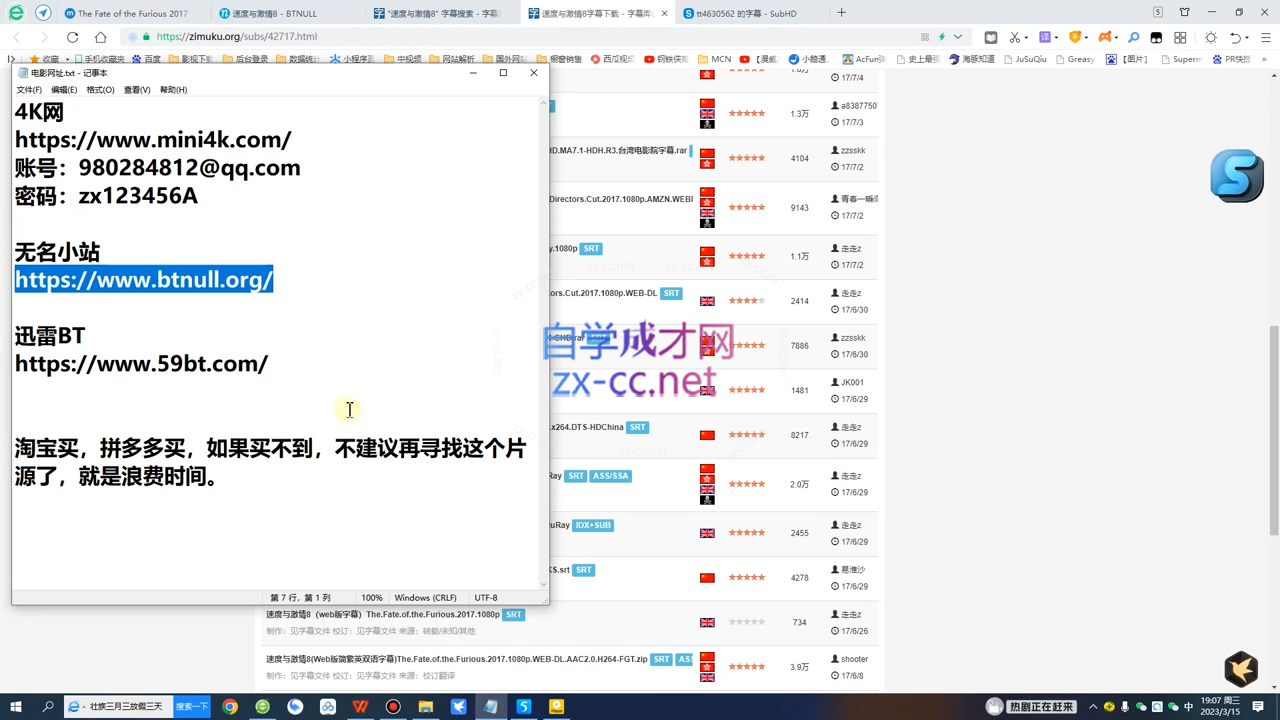Click the magnifier search icon in browser toolbar
Image resolution: width=1280 pixels, height=720 pixels.
[1133, 37]
